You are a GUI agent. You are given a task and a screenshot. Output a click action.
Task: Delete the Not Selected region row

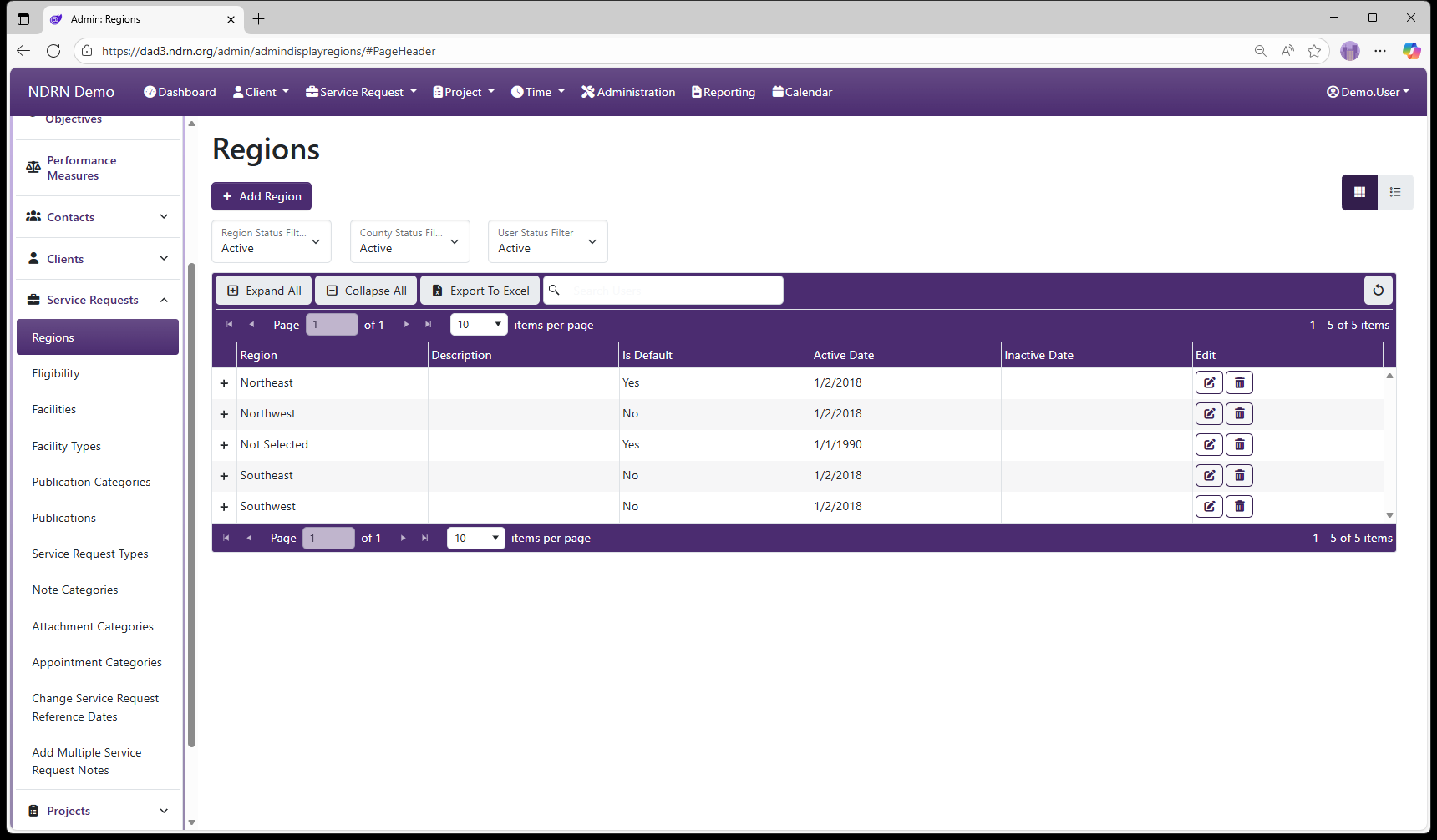(x=1239, y=444)
